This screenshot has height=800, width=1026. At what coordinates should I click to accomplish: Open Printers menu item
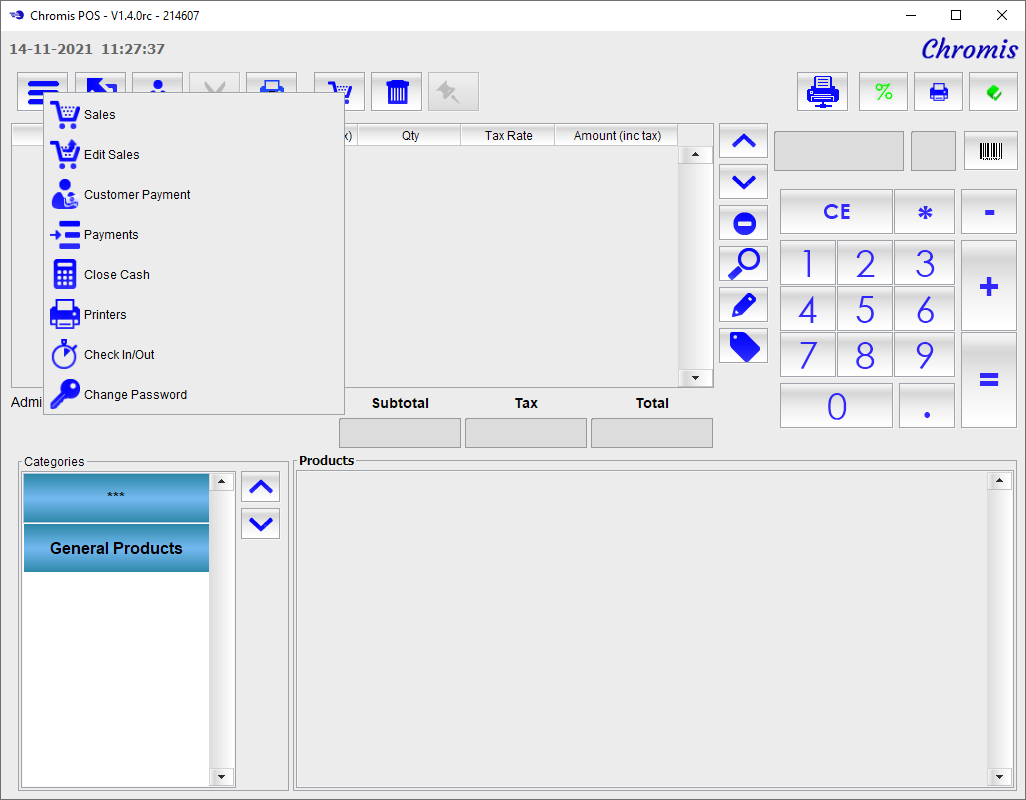coord(194,314)
